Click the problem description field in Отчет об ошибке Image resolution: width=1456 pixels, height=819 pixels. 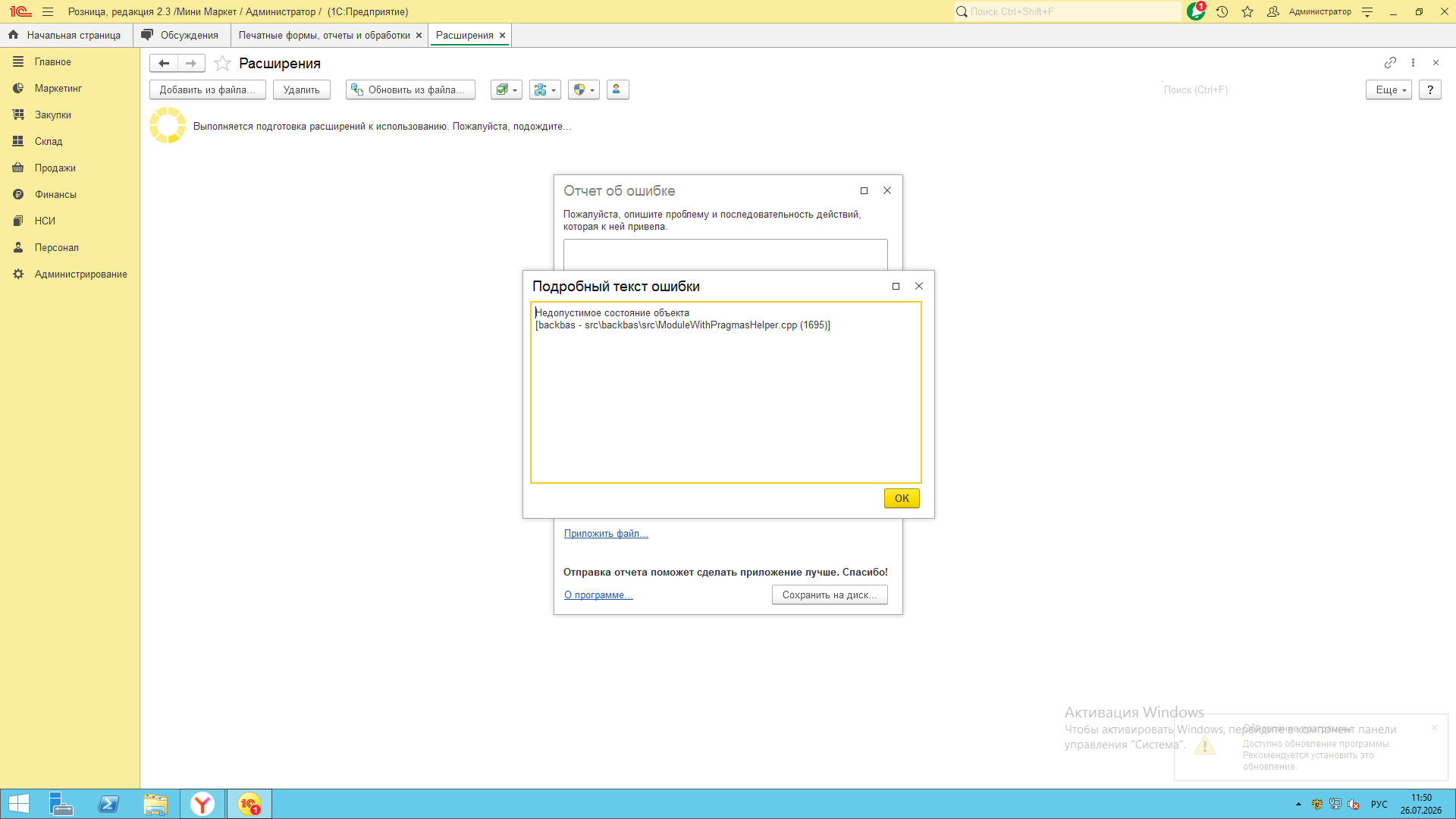coord(725,255)
